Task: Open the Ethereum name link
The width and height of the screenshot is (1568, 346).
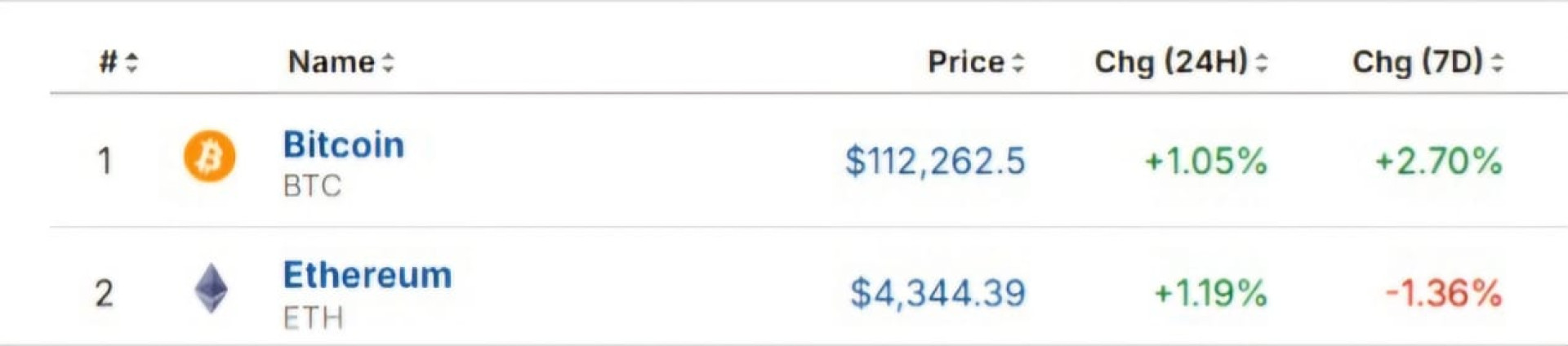Action: [367, 276]
